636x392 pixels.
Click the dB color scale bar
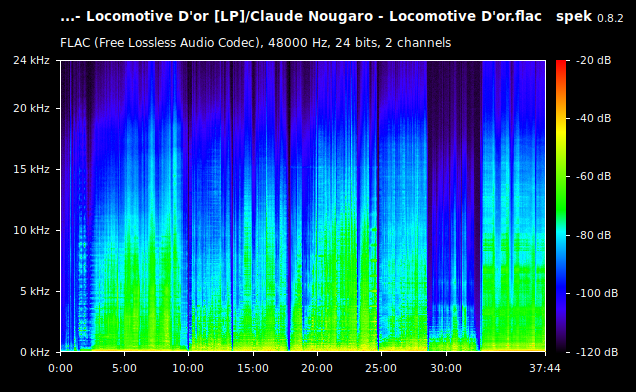(x=561, y=206)
